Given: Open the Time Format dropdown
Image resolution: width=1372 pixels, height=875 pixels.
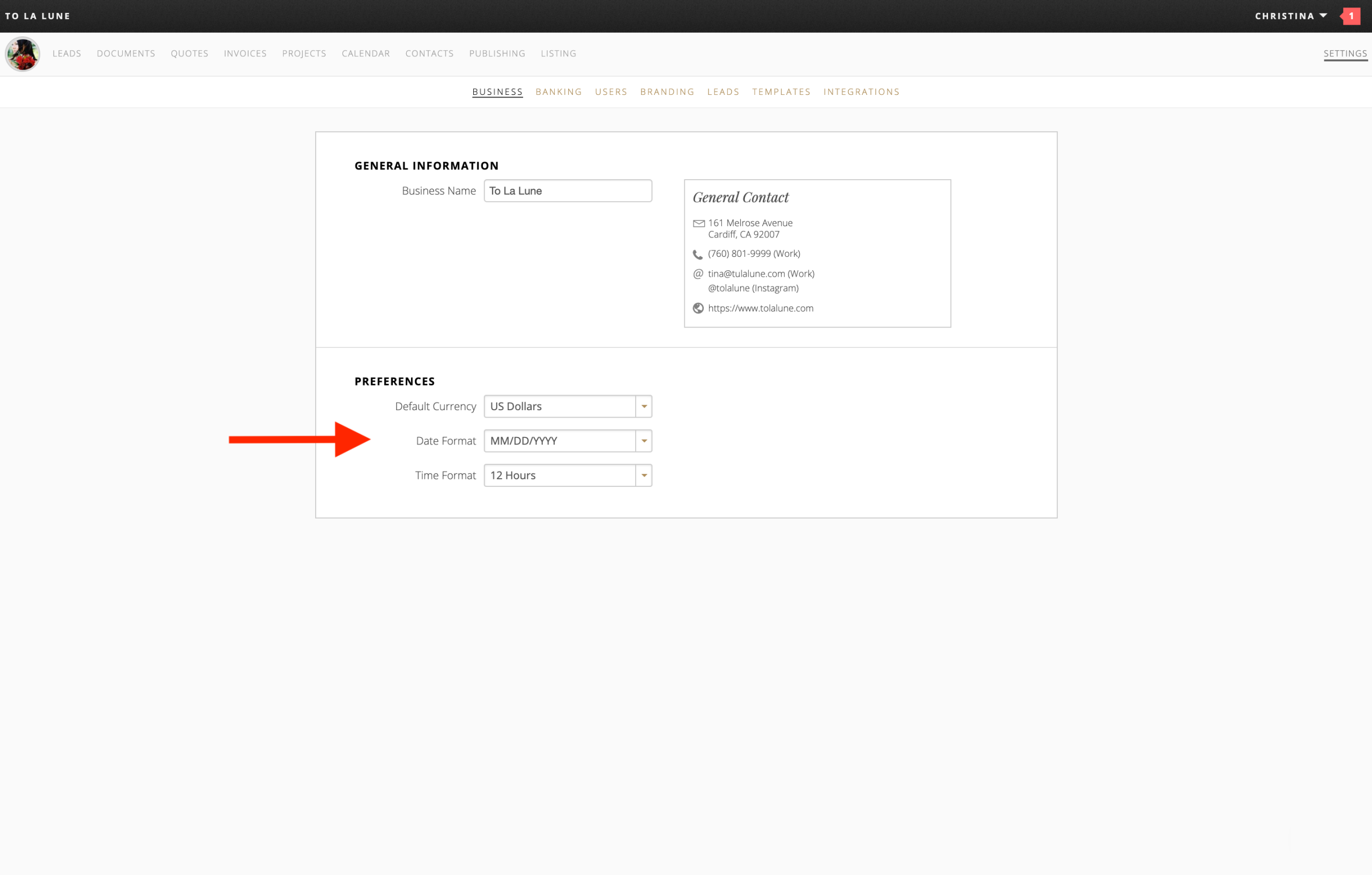Looking at the screenshot, I should coord(644,476).
